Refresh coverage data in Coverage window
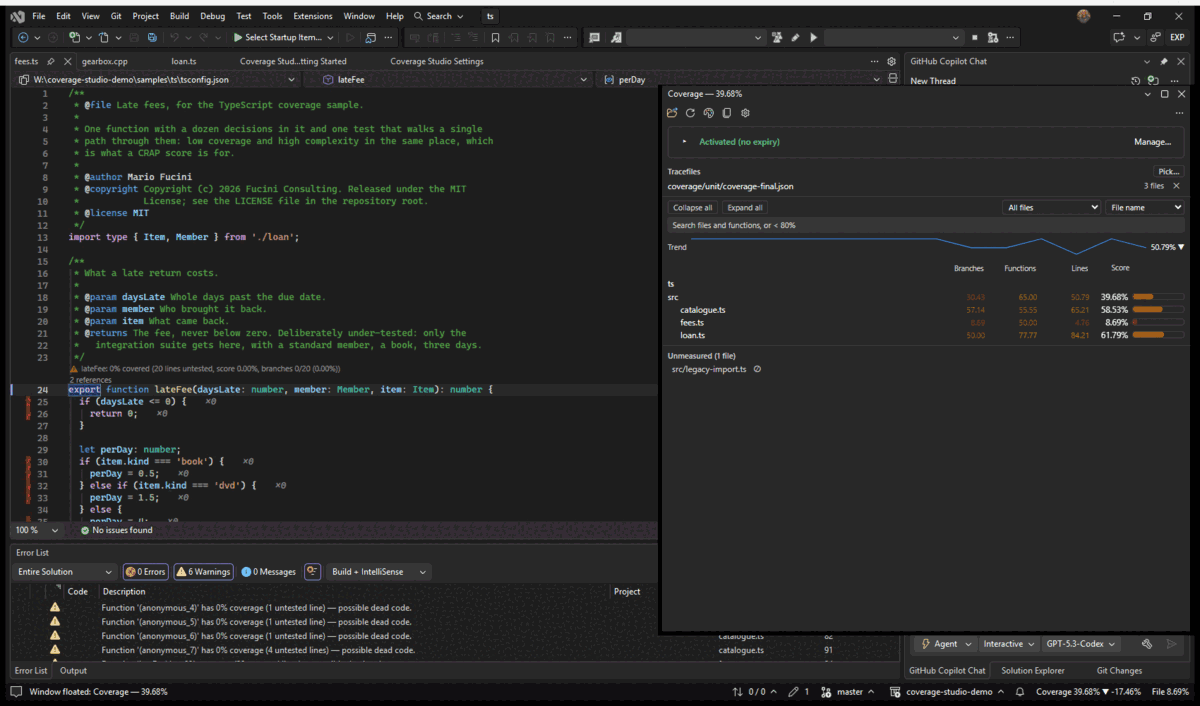 tap(690, 113)
